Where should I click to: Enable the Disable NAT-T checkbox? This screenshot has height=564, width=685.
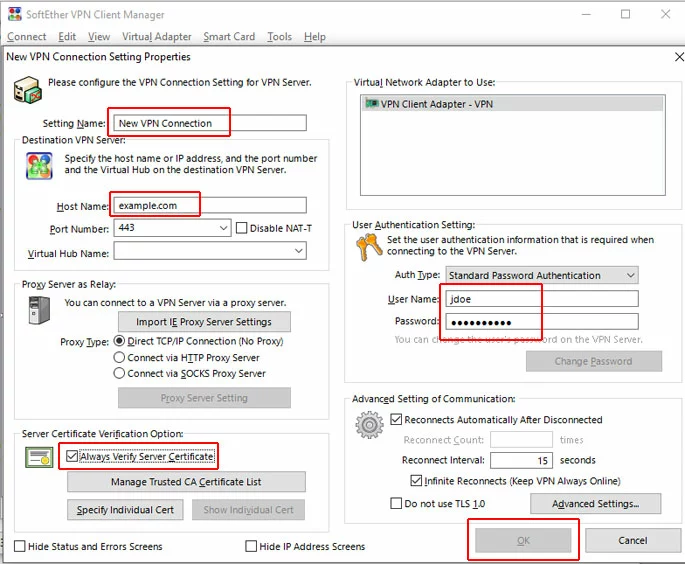242,228
